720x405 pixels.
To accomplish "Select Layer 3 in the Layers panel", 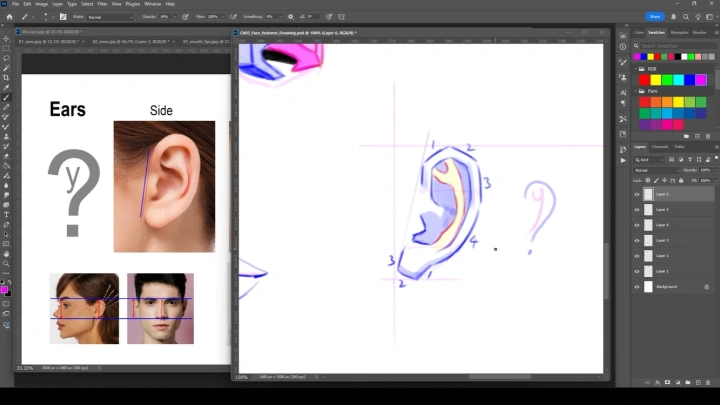I will pos(663,241).
